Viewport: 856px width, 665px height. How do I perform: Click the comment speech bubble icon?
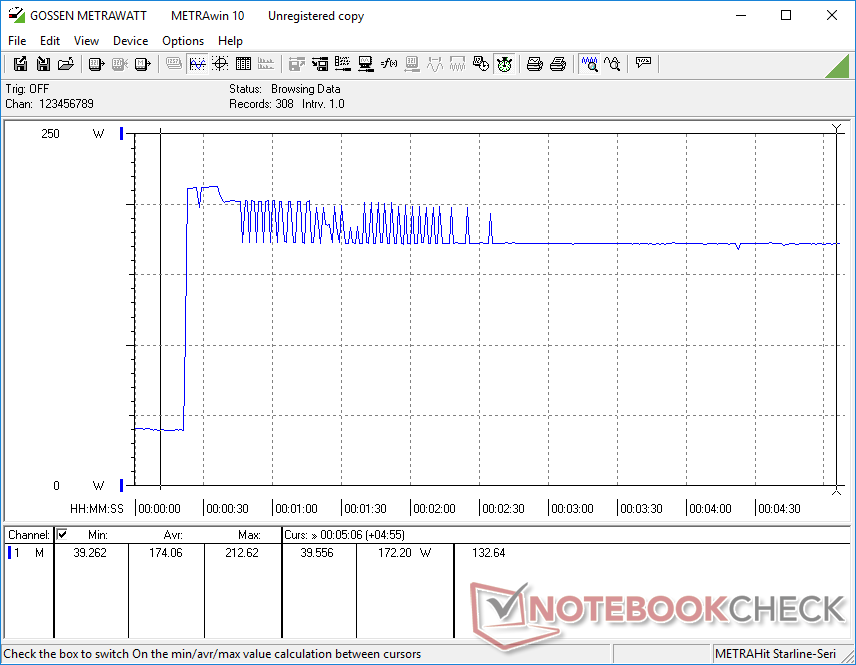click(x=643, y=63)
